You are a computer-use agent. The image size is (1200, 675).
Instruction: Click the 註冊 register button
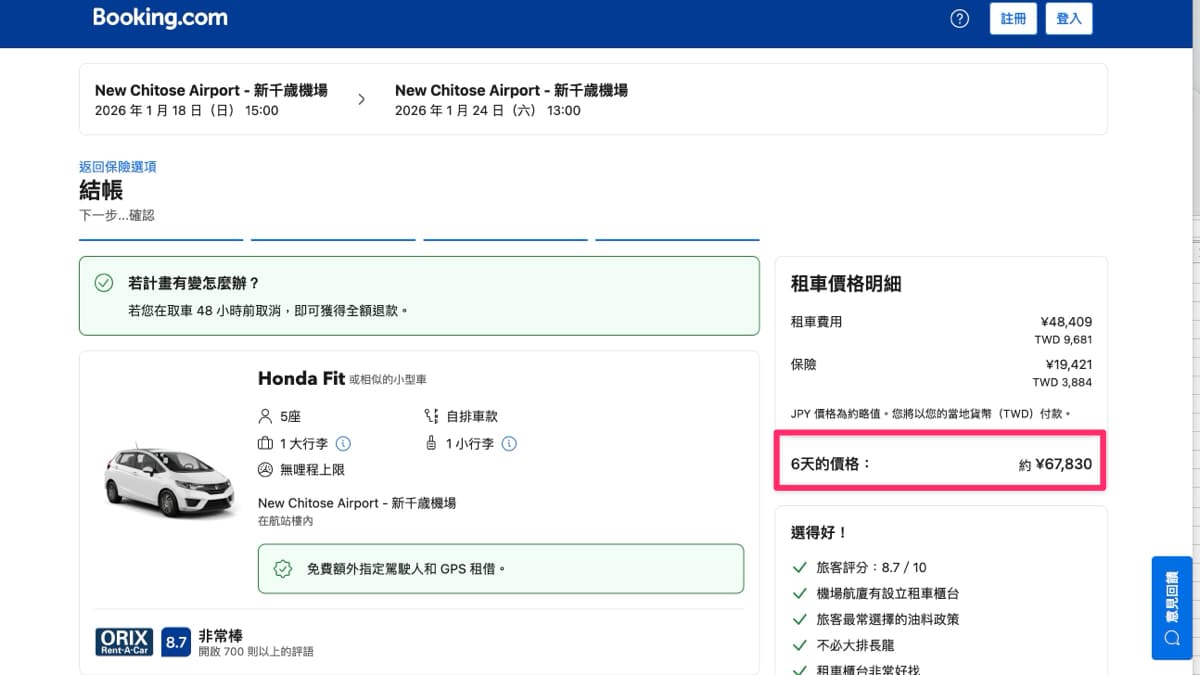click(x=1013, y=19)
